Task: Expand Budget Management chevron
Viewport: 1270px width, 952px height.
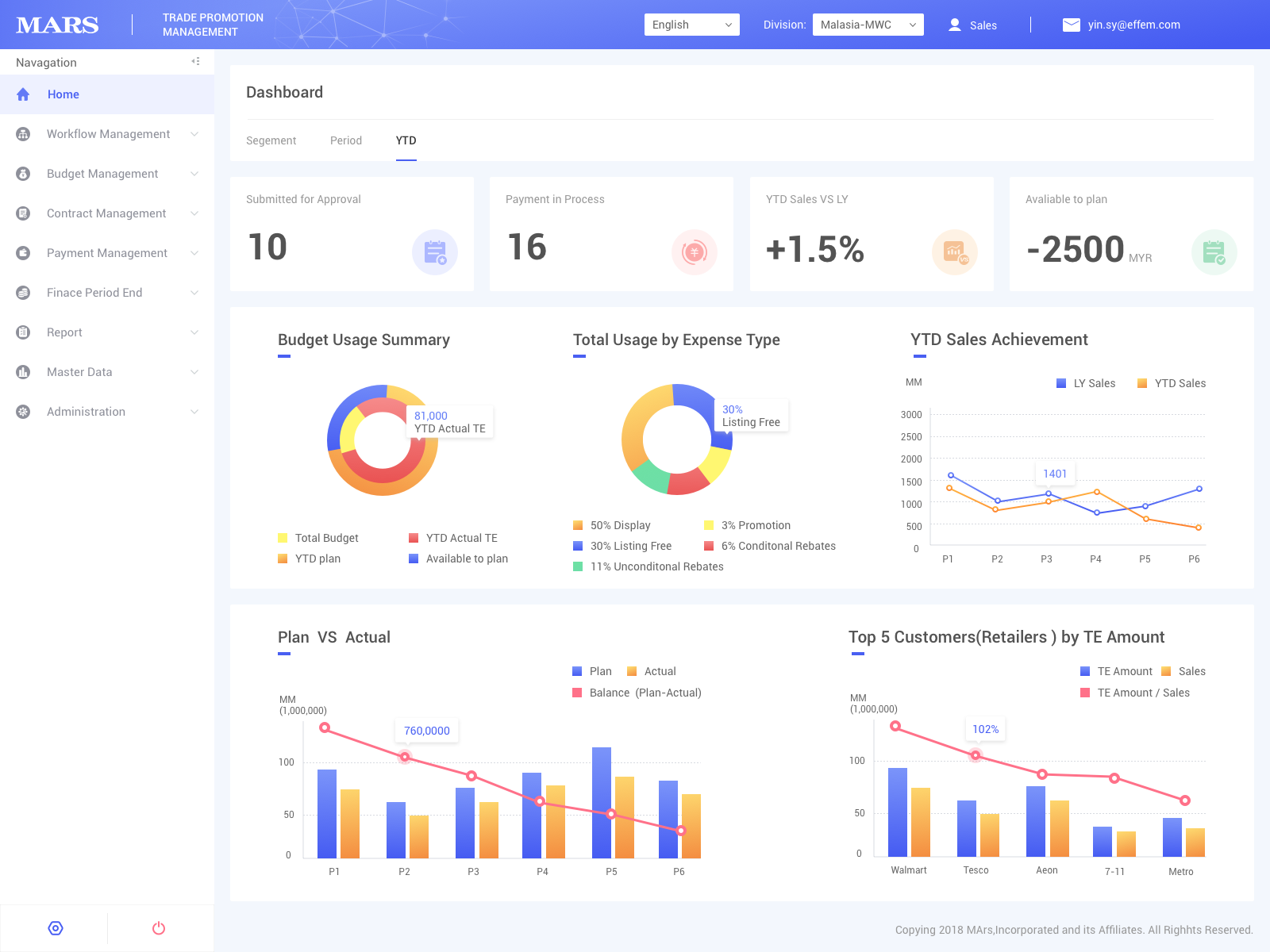Action: (x=194, y=174)
